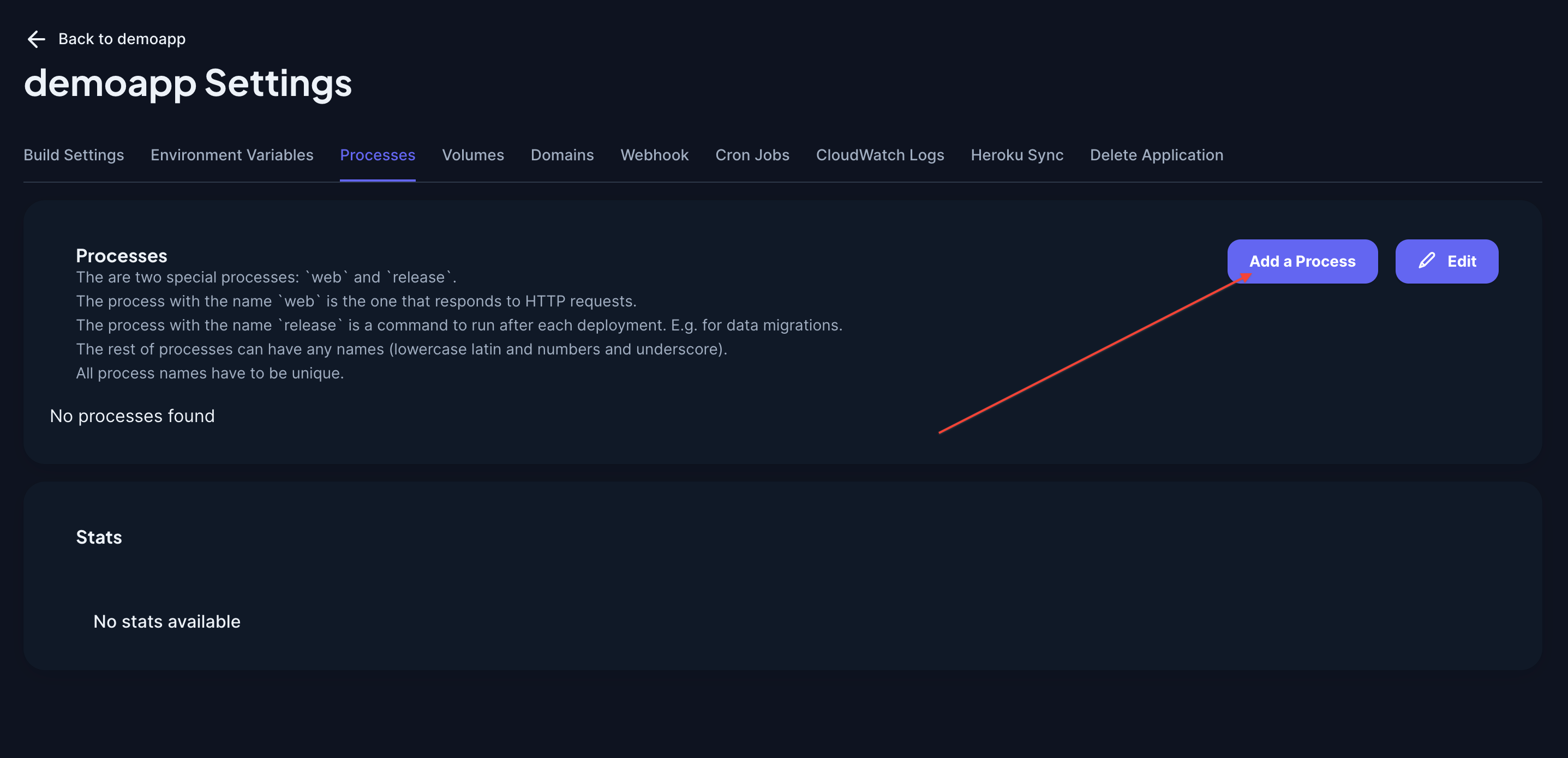1568x758 pixels.
Task: Open the CloudWatch Logs tab
Action: coord(879,155)
